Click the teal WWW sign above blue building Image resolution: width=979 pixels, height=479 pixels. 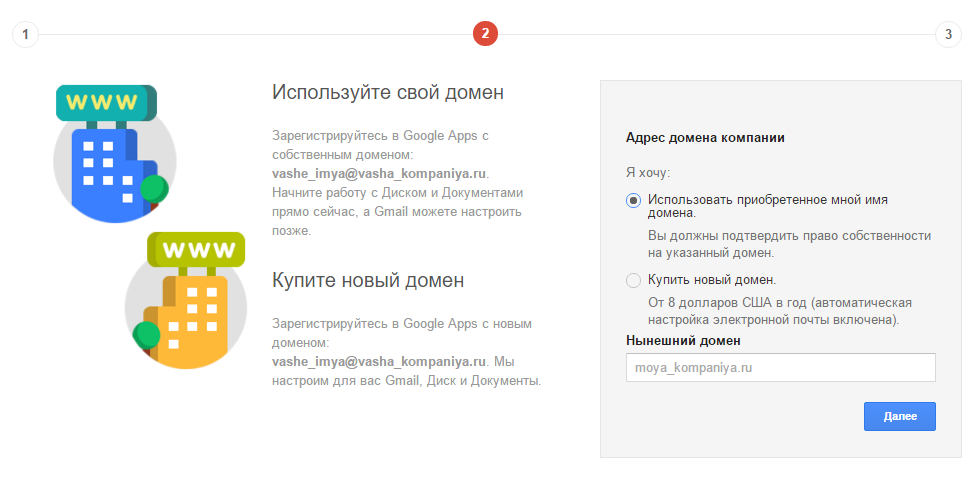(x=105, y=102)
